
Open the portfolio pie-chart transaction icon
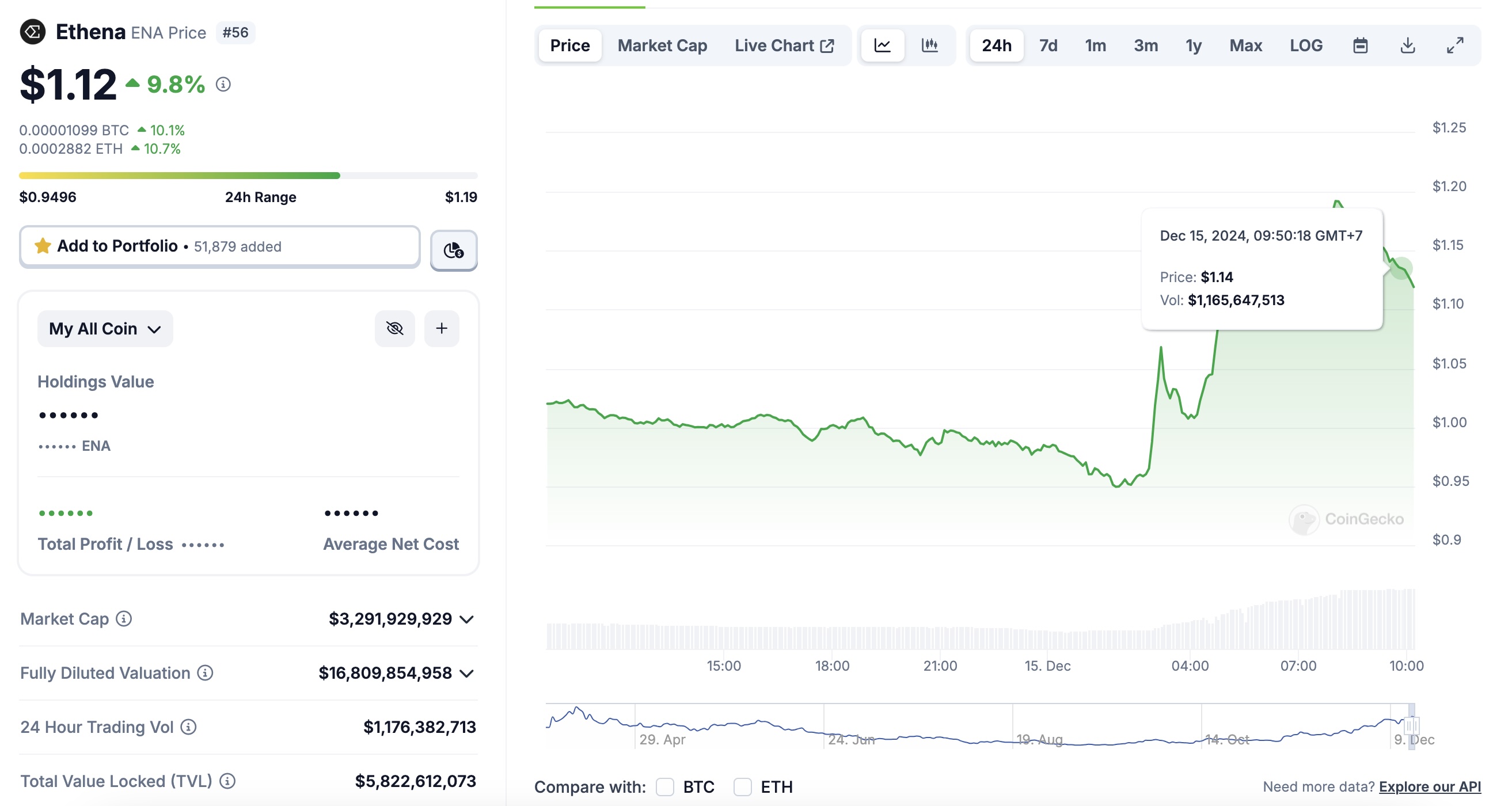point(454,250)
